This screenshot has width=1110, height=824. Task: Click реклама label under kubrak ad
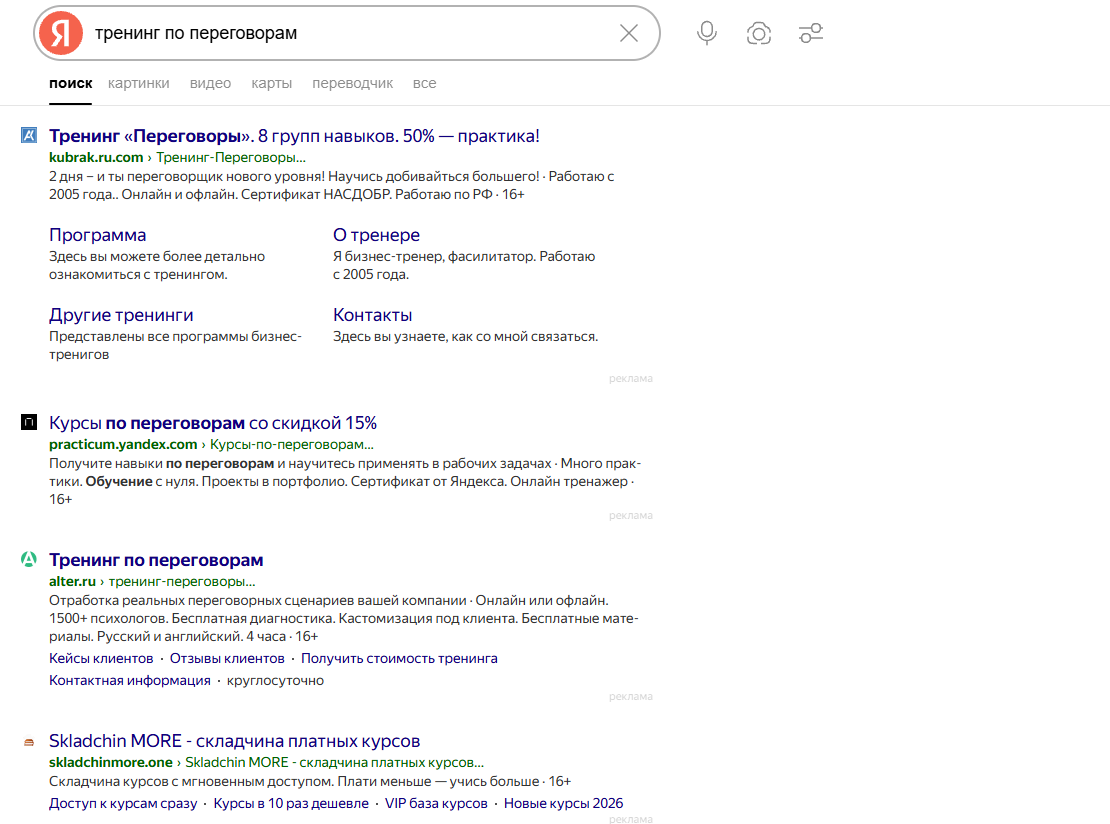click(x=631, y=379)
